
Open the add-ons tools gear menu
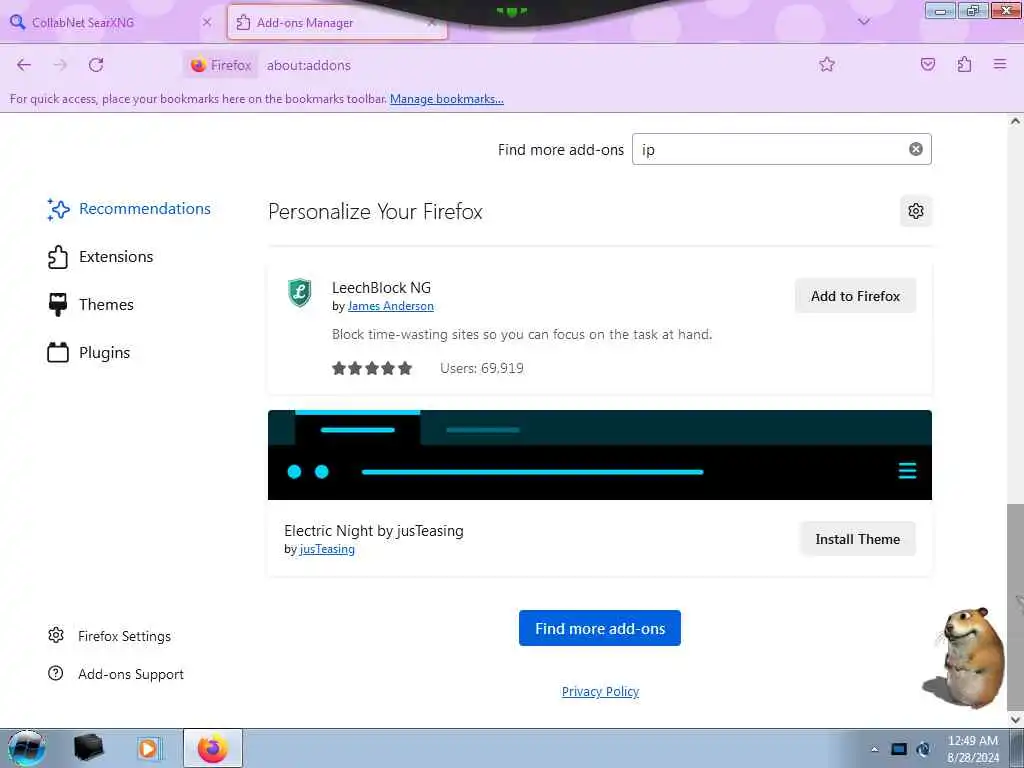[x=916, y=211]
